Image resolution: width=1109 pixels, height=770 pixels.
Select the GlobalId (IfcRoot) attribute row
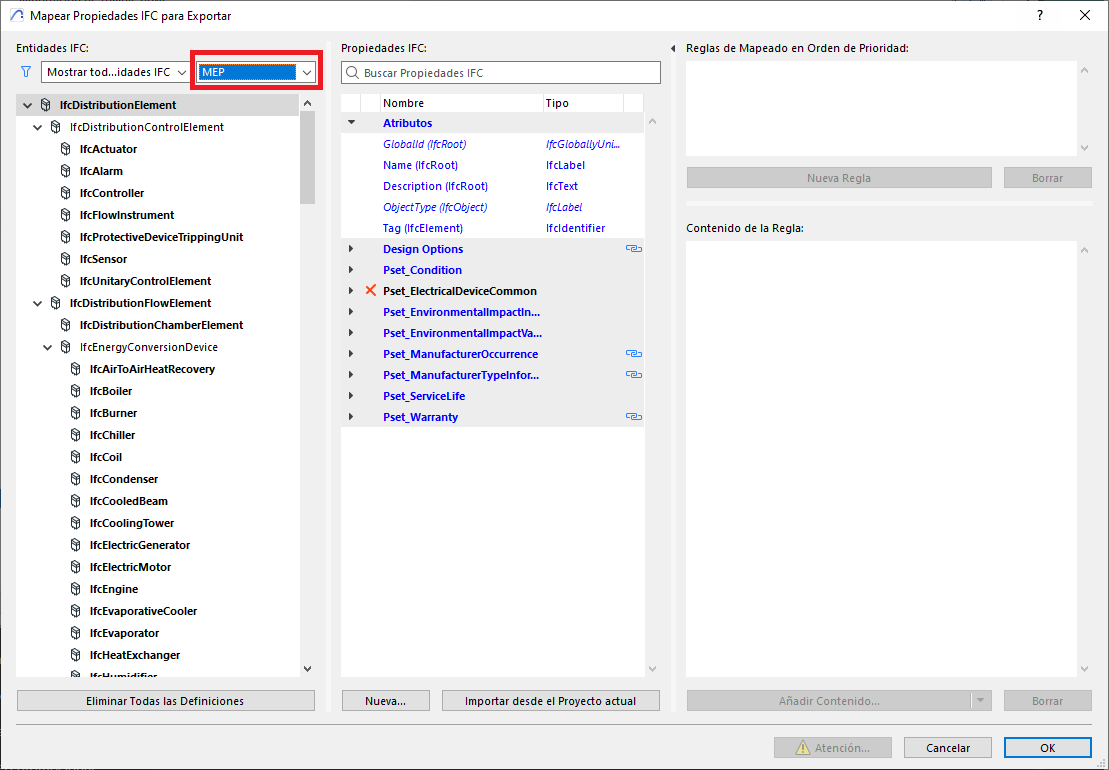click(x=424, y=144)
